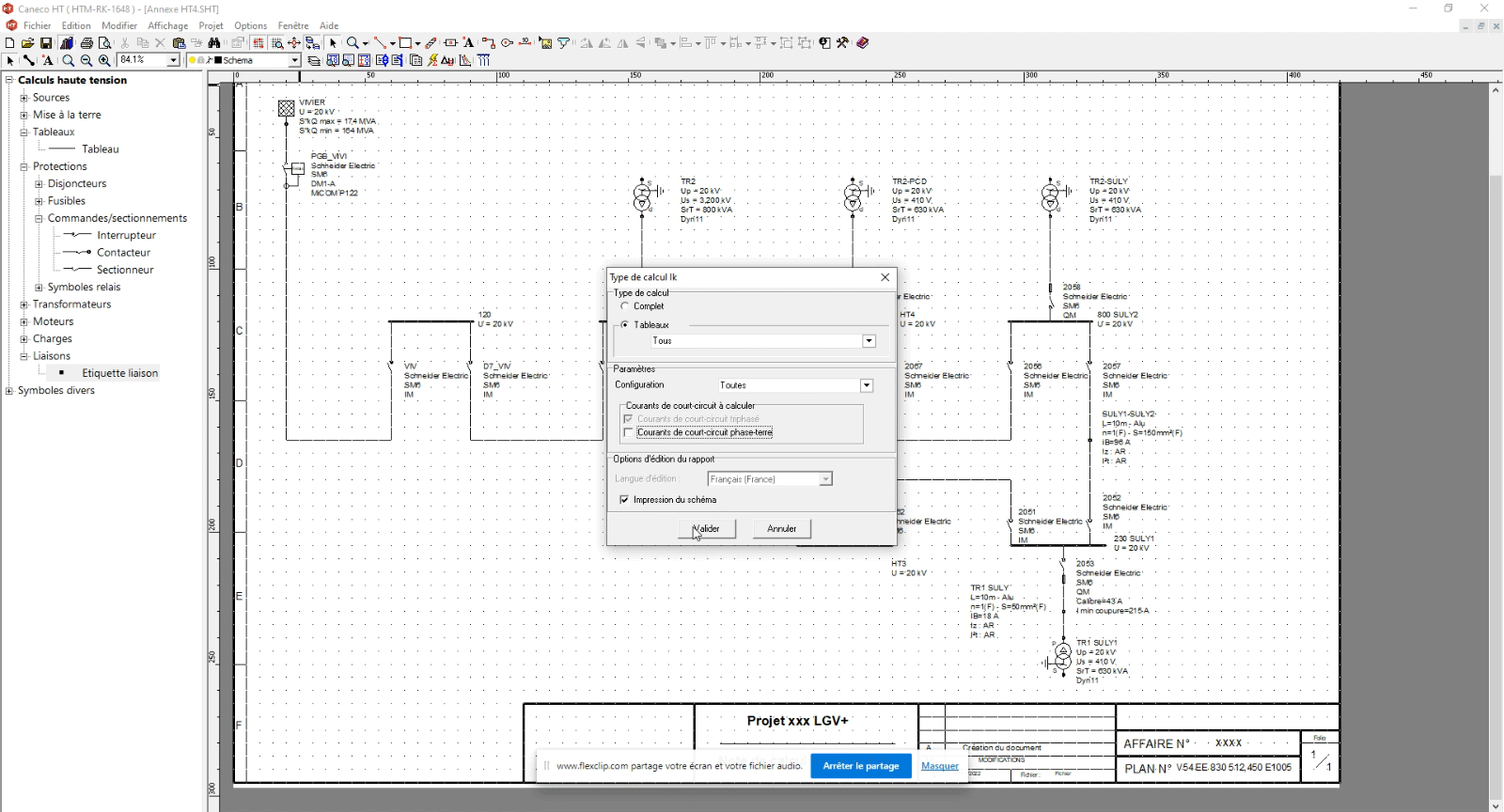Select Disjoncteurs in the symbol tree
Screen dimensions: 1504x812
77,184
